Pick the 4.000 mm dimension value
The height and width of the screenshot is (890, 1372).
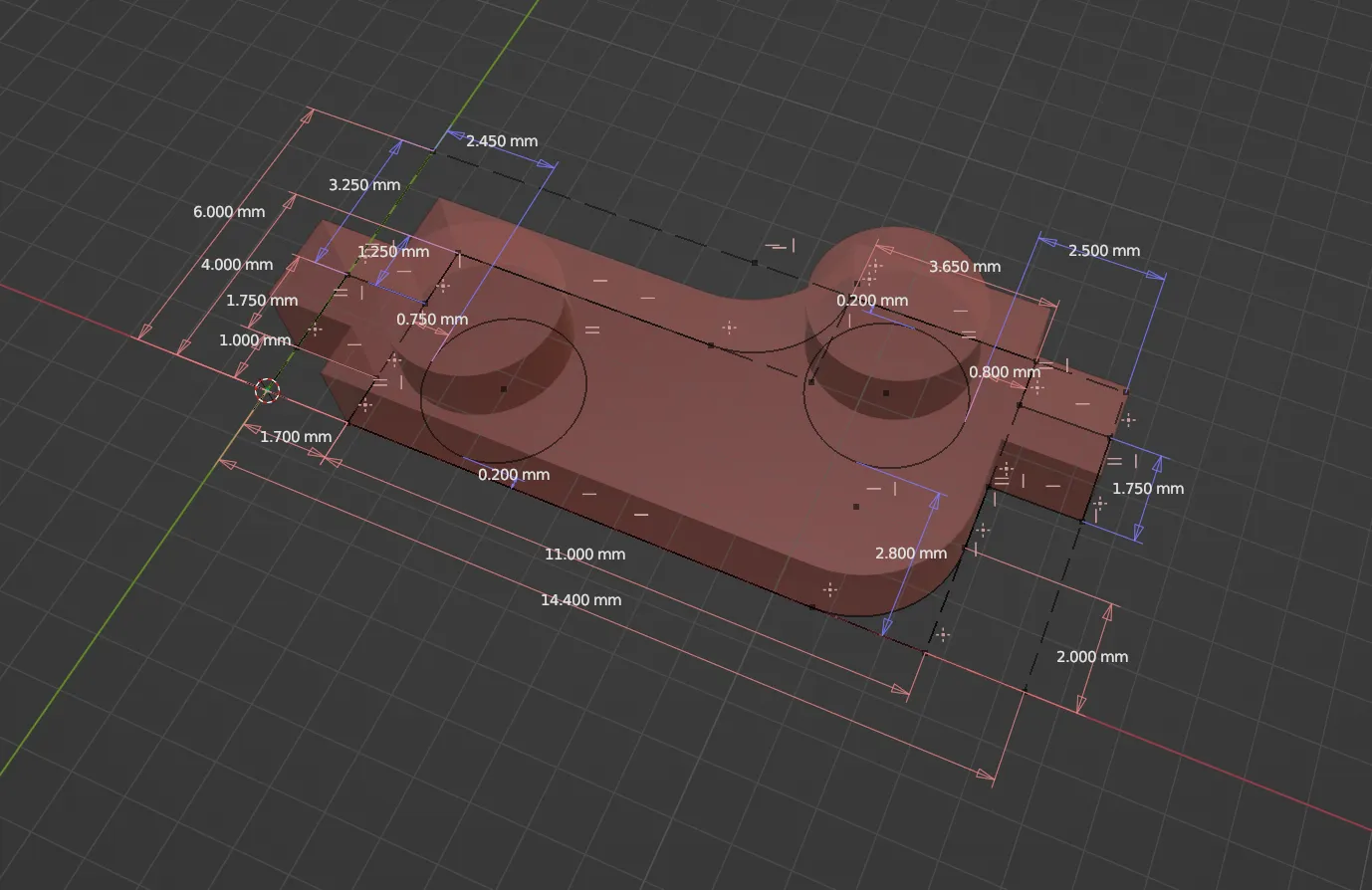click(237, 265)
